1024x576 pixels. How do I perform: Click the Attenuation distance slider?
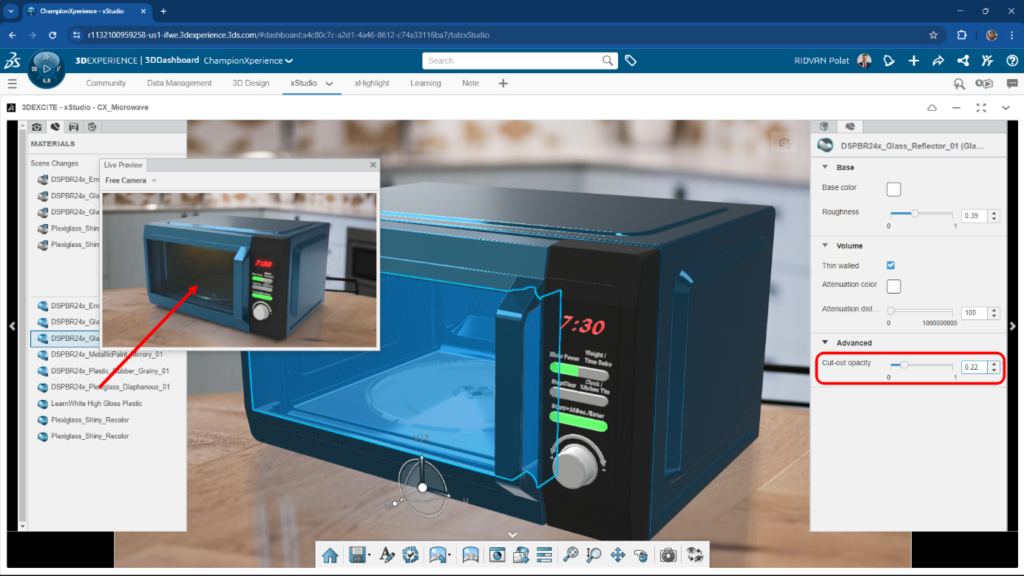(x=921, y=311)
